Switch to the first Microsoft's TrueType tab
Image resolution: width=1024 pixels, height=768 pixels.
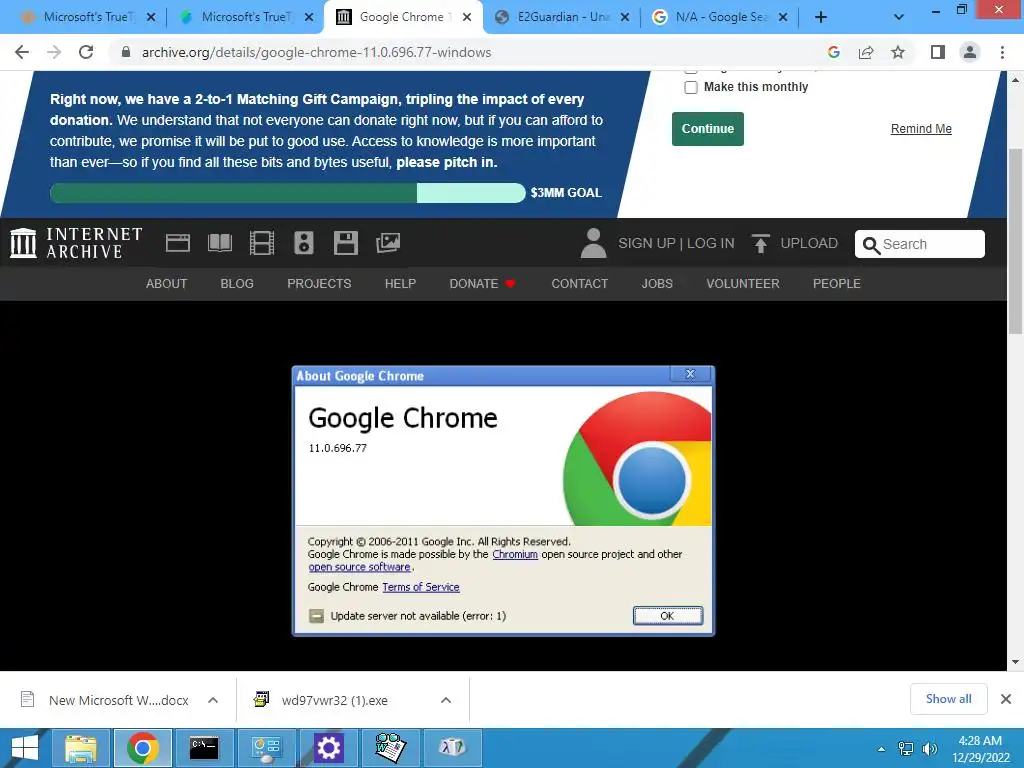click(x=88, y=17)
